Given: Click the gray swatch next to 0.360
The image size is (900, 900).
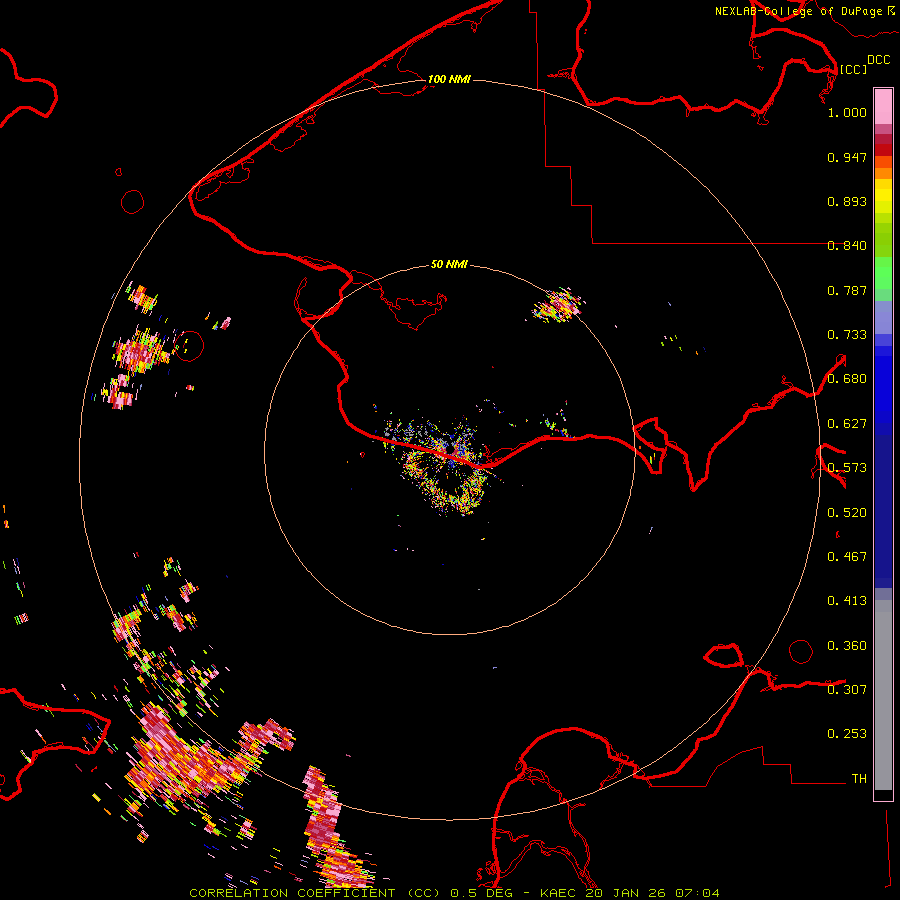Looking at the screenshot, I should 883,646.
